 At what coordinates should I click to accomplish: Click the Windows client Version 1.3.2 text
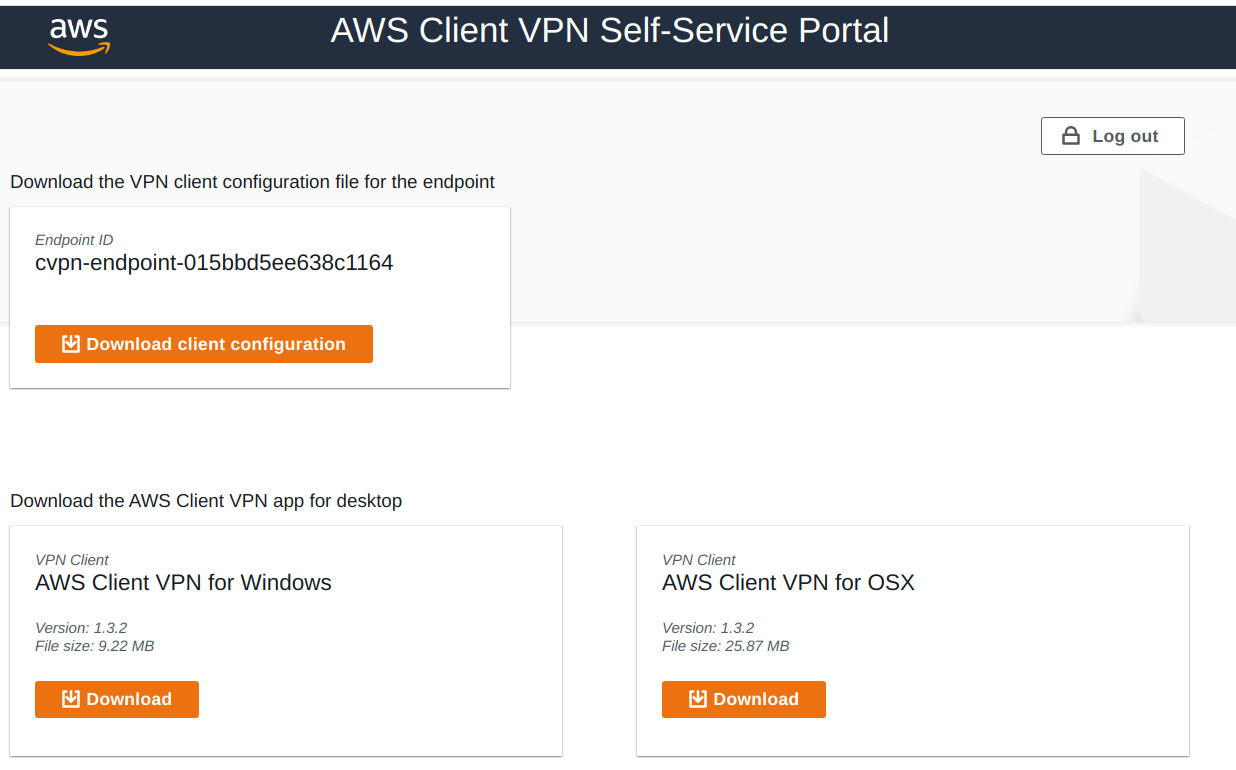click(x=81, y=628)
